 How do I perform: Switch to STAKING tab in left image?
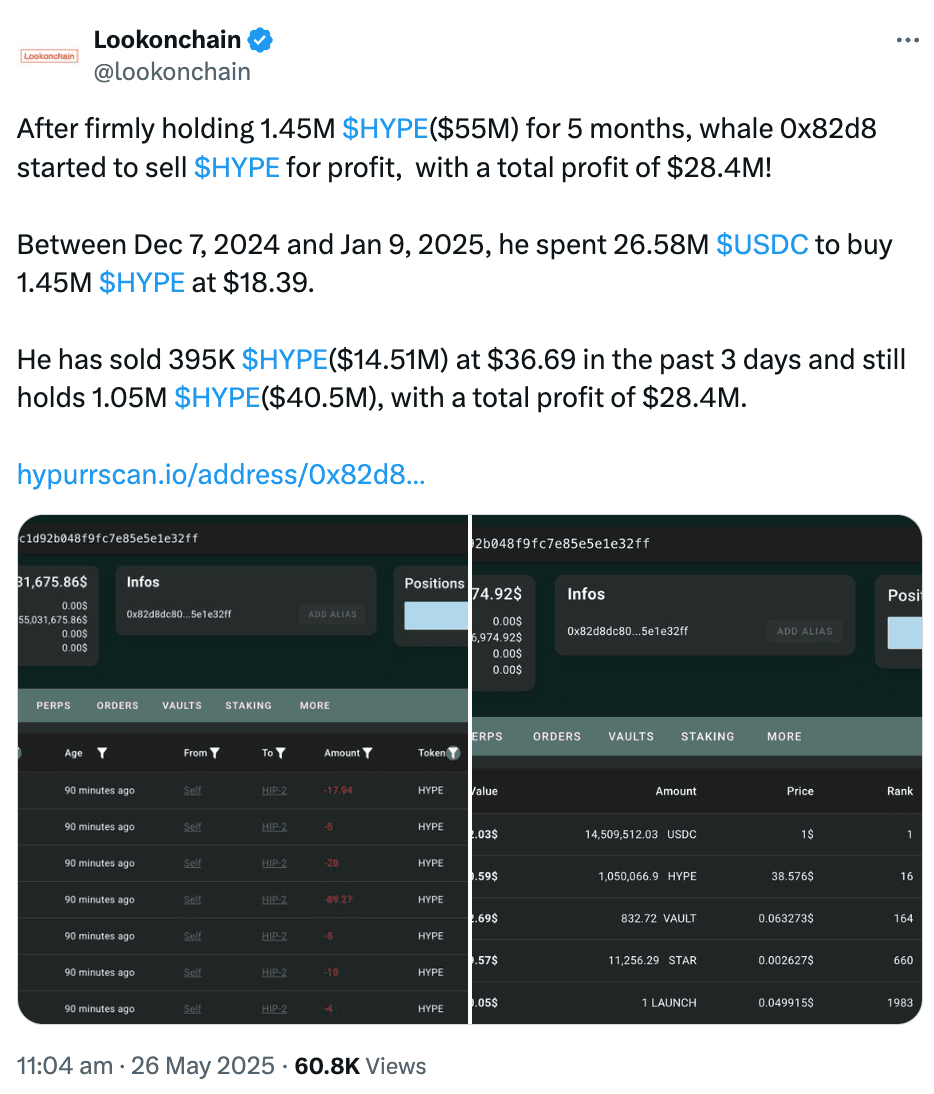click(x=248, y=705)
